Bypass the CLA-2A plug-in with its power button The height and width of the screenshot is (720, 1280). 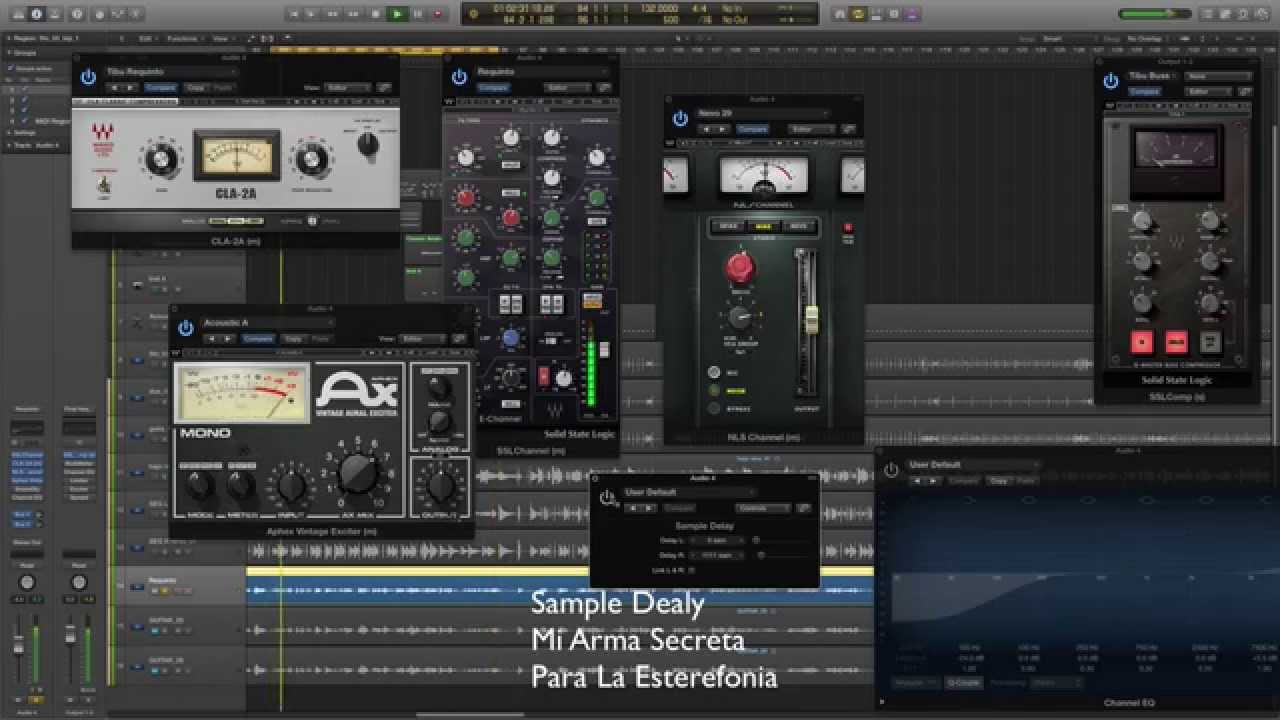[88, 77]
